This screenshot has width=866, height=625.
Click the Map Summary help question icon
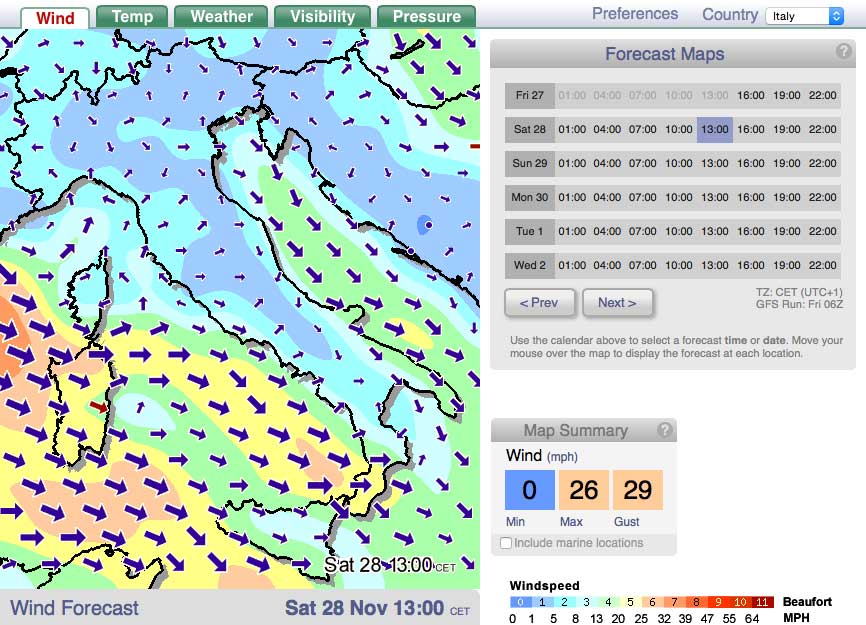[x=664, y=430]
